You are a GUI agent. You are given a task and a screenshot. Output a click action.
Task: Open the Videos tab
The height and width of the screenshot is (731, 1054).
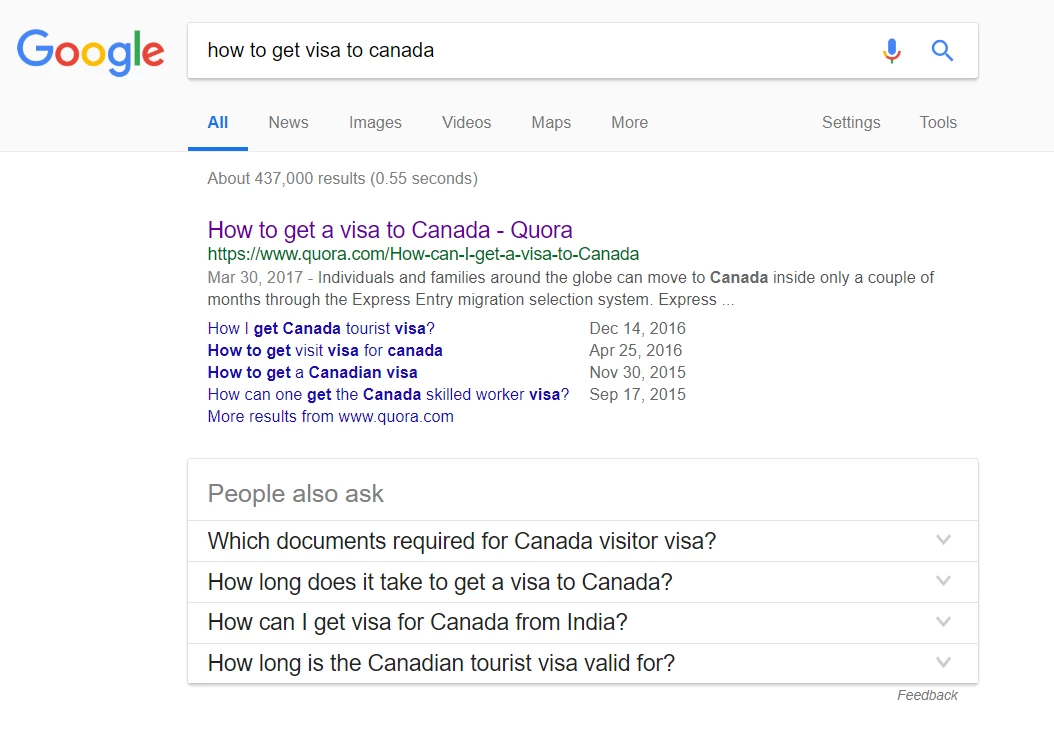point(467,122)
